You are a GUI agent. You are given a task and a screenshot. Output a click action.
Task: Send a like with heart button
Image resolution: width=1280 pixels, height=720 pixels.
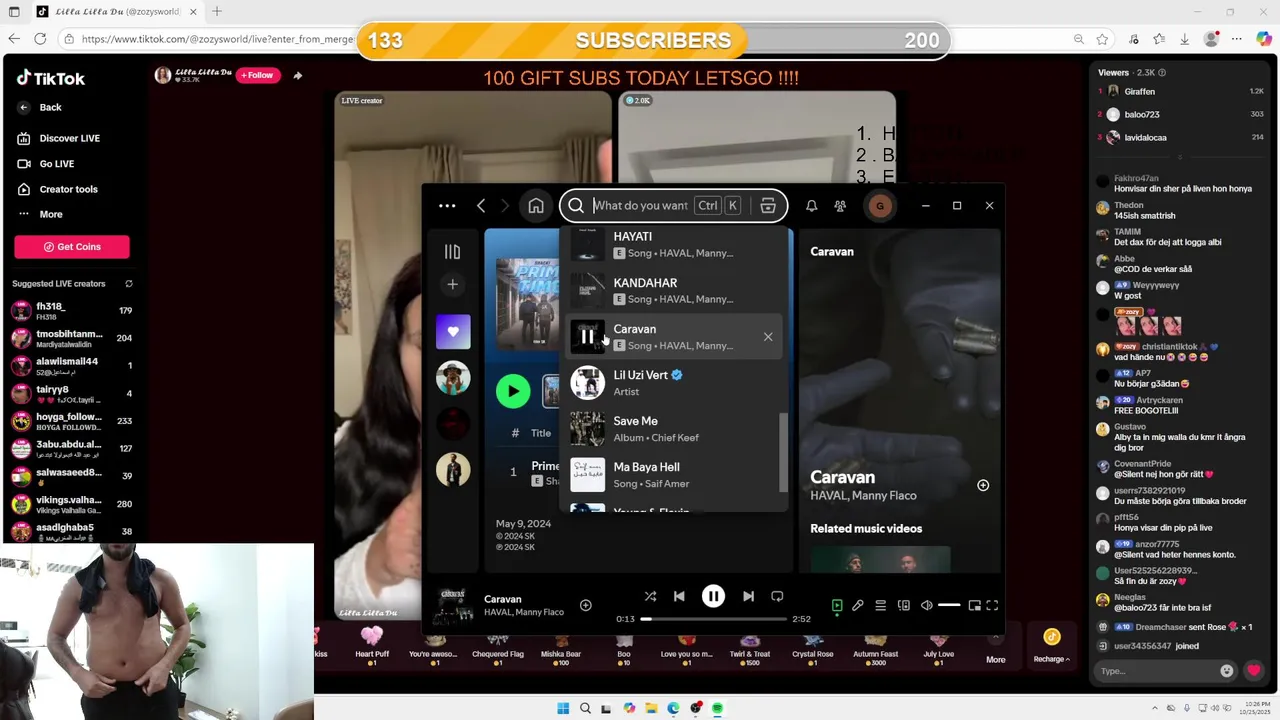[x=1254, y=671]
